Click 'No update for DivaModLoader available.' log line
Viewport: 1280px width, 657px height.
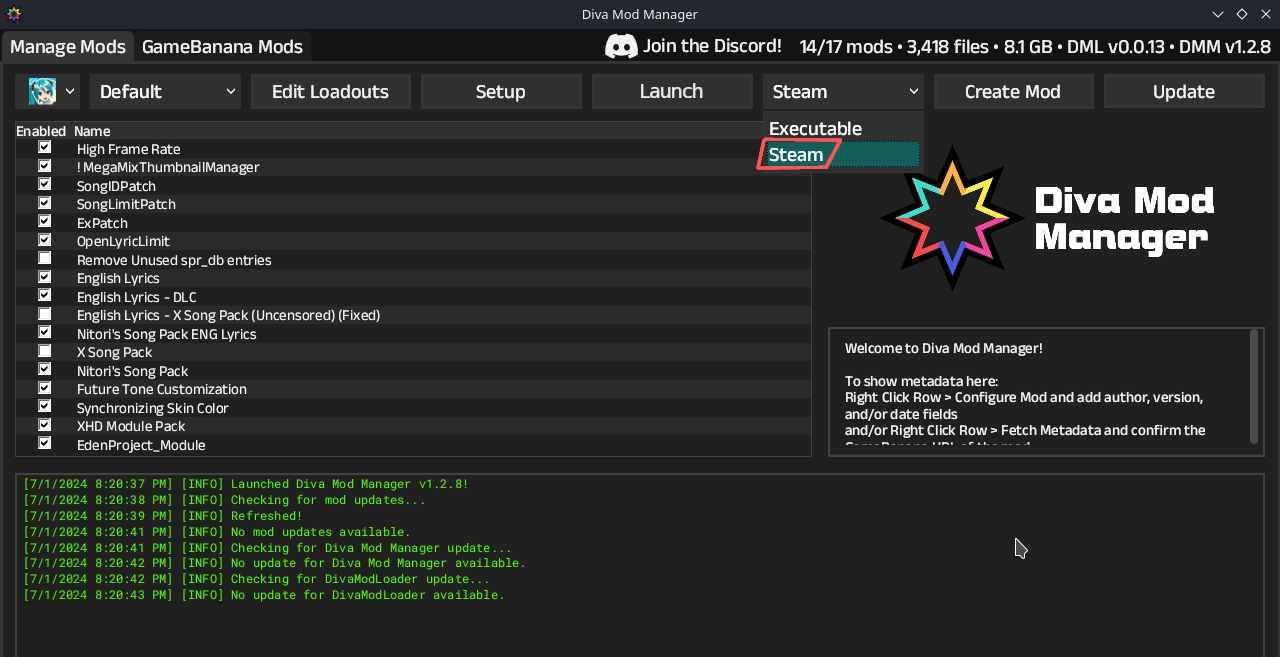click(x=264, y=595)
